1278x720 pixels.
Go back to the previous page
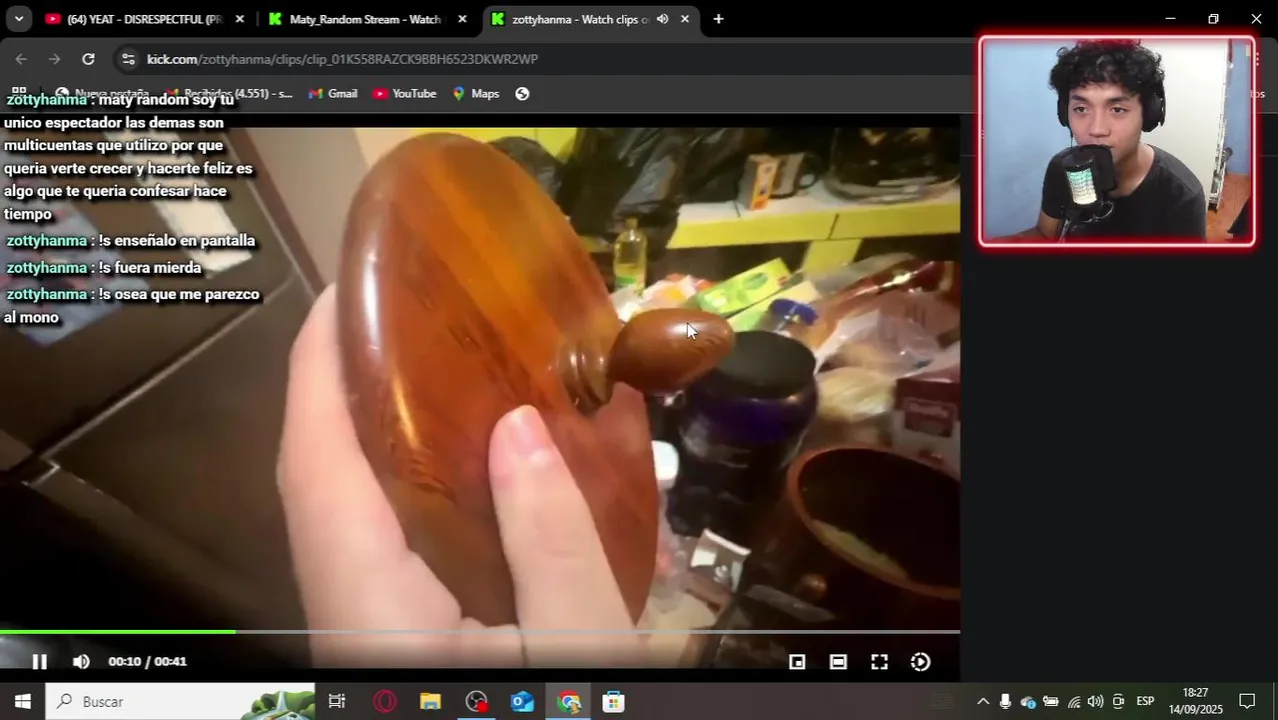[21, 59]
